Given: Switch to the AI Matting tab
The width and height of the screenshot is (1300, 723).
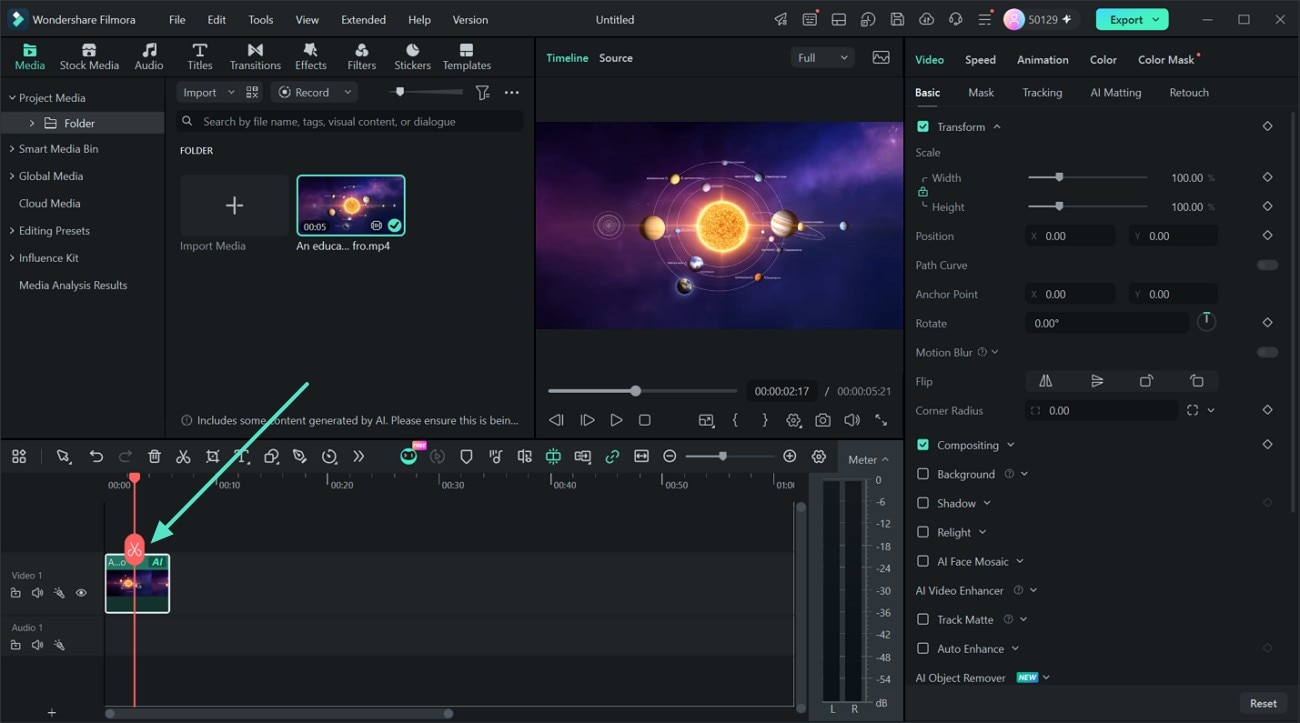Looking at the screenshot, I should [1115, 93].
